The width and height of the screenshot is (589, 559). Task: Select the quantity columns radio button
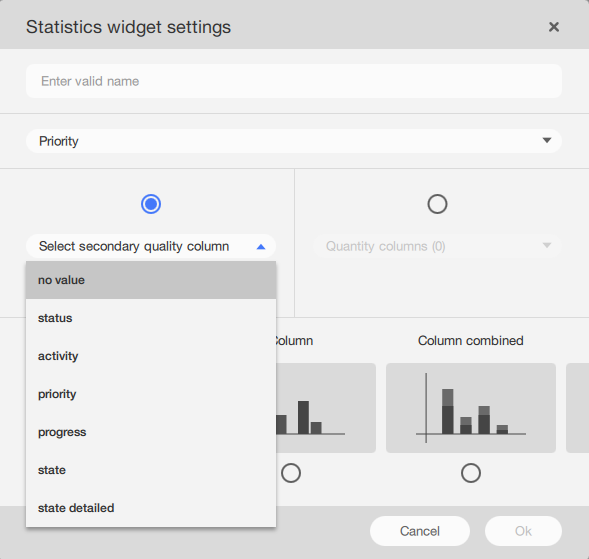[x=437, y=204]
